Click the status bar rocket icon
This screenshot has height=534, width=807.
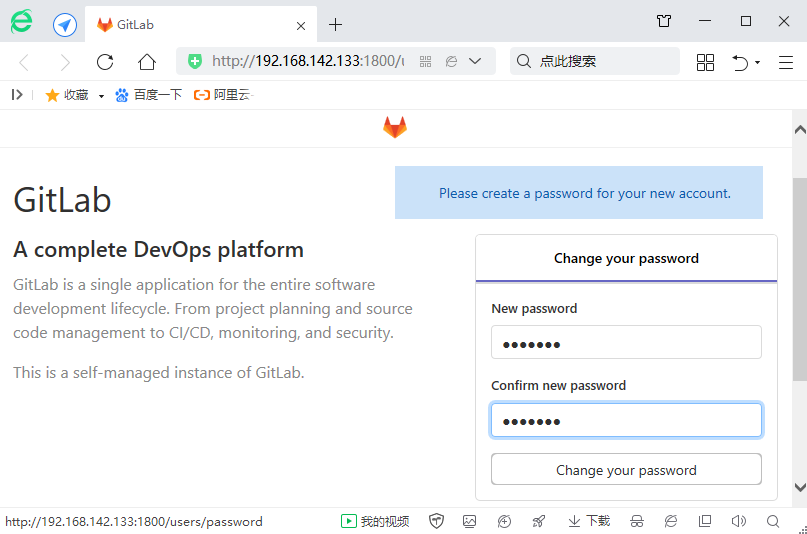pos(538,521)
